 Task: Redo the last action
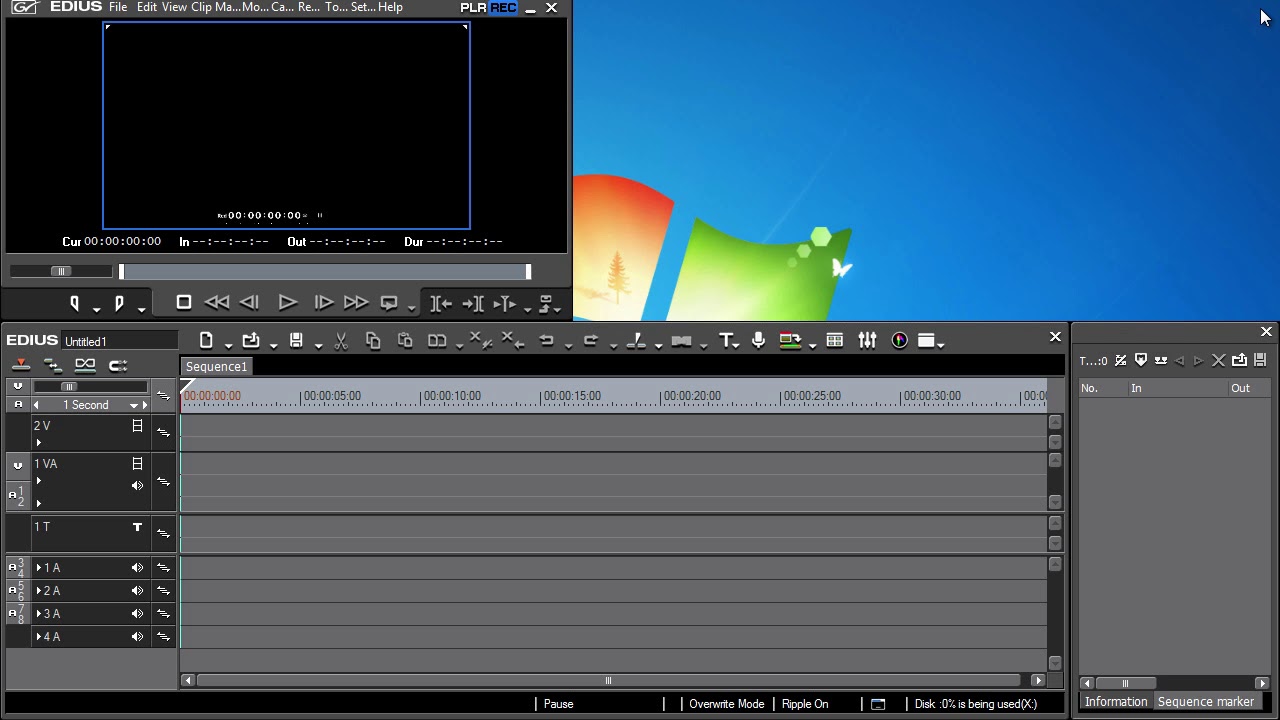590,341
